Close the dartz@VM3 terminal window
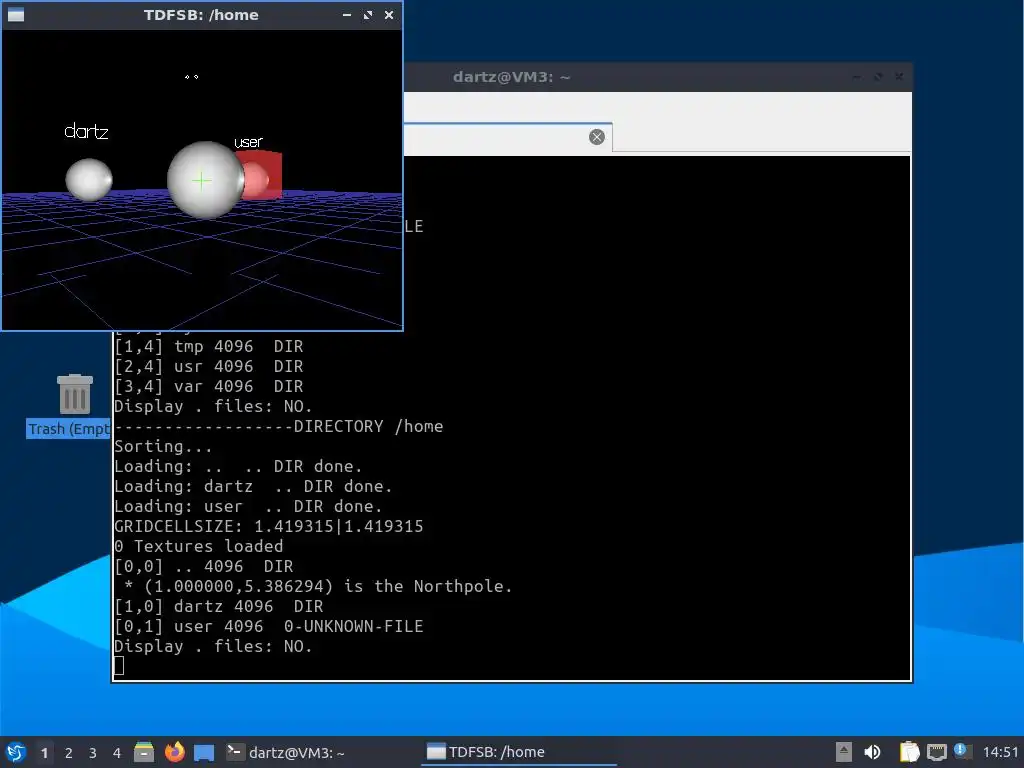This screenshot has width=1024, height=768. coord(899,77)
